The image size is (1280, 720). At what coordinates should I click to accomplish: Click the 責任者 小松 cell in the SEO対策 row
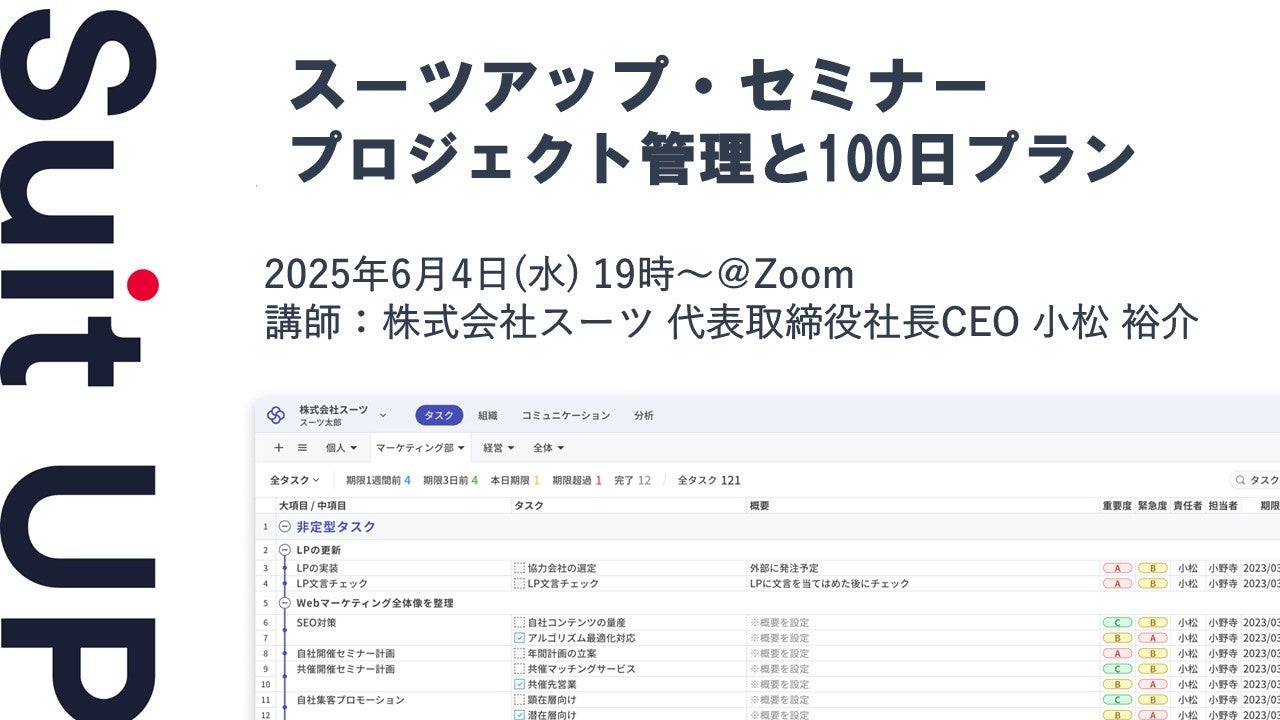(x=1188, y=622)
